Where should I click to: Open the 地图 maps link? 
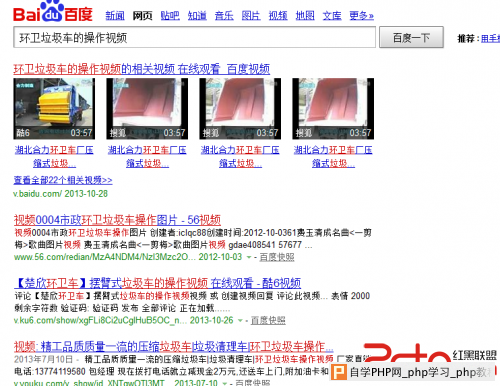305,16
